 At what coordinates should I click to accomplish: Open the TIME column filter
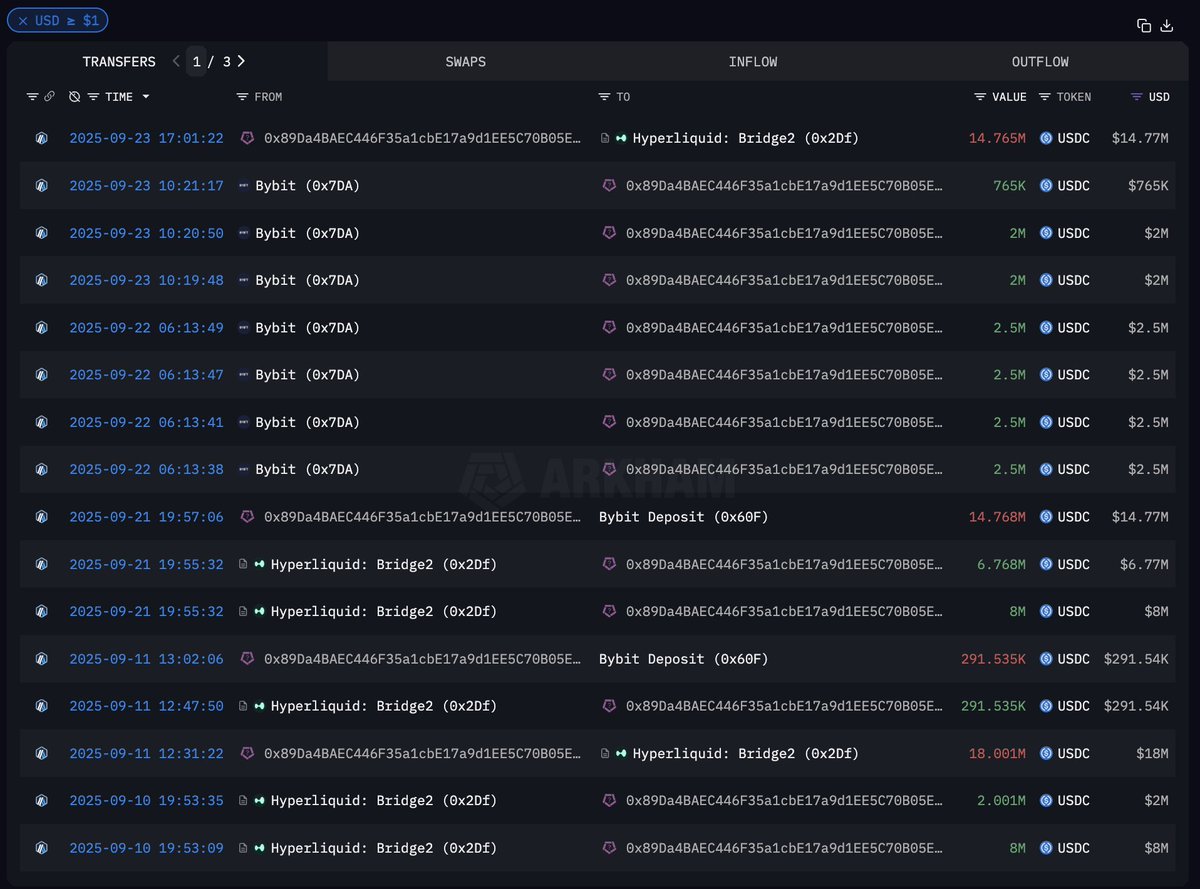[x=93, y=97]
